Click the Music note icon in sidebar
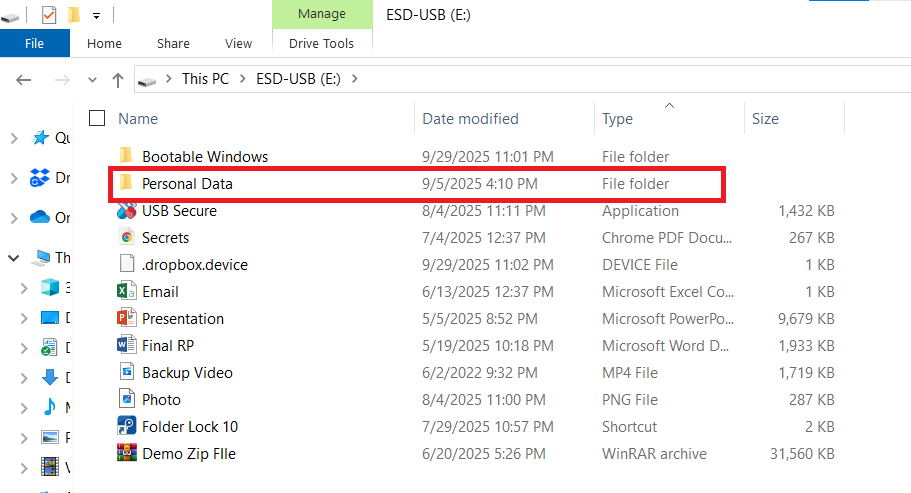 [x=50, y=406]
